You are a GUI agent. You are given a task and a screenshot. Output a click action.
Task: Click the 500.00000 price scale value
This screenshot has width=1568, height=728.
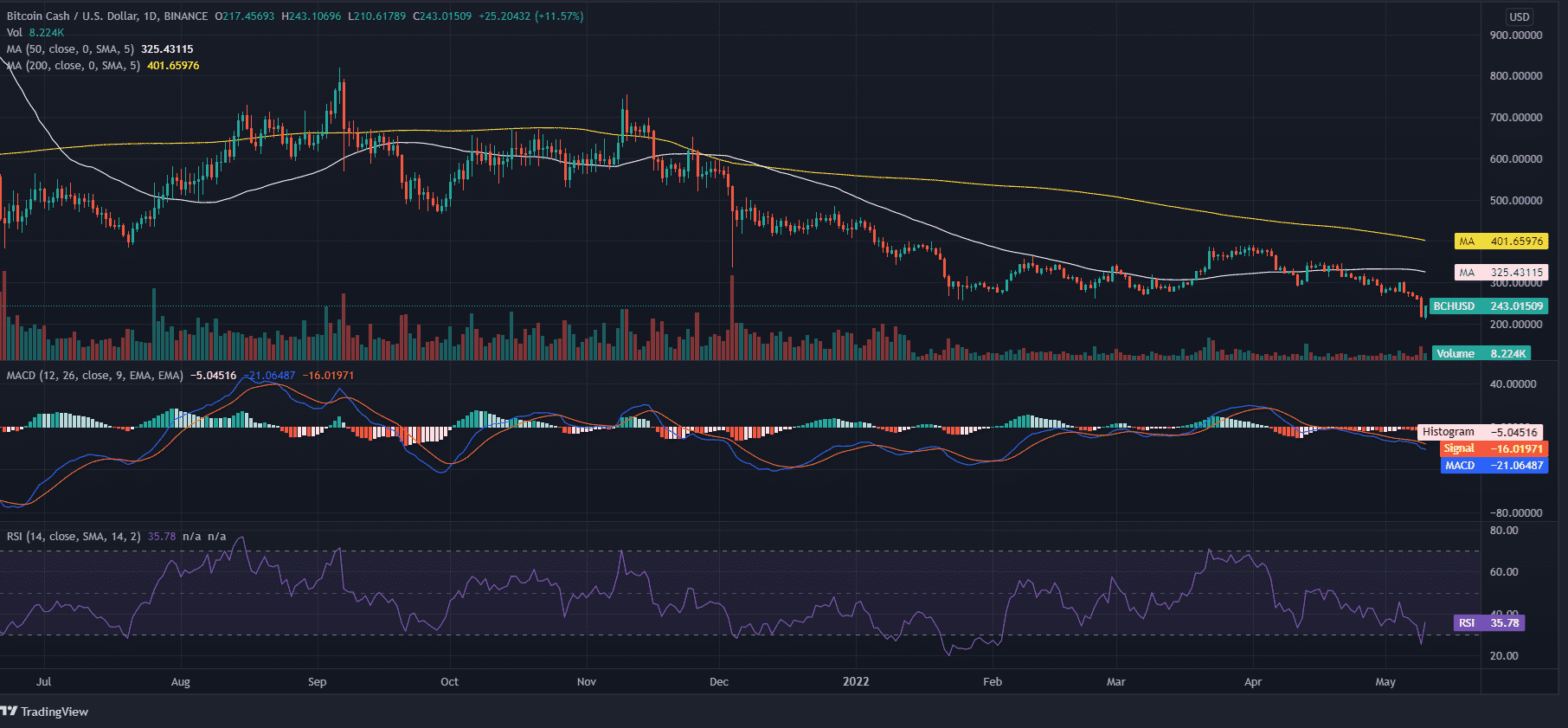(x=1516, y=201)
